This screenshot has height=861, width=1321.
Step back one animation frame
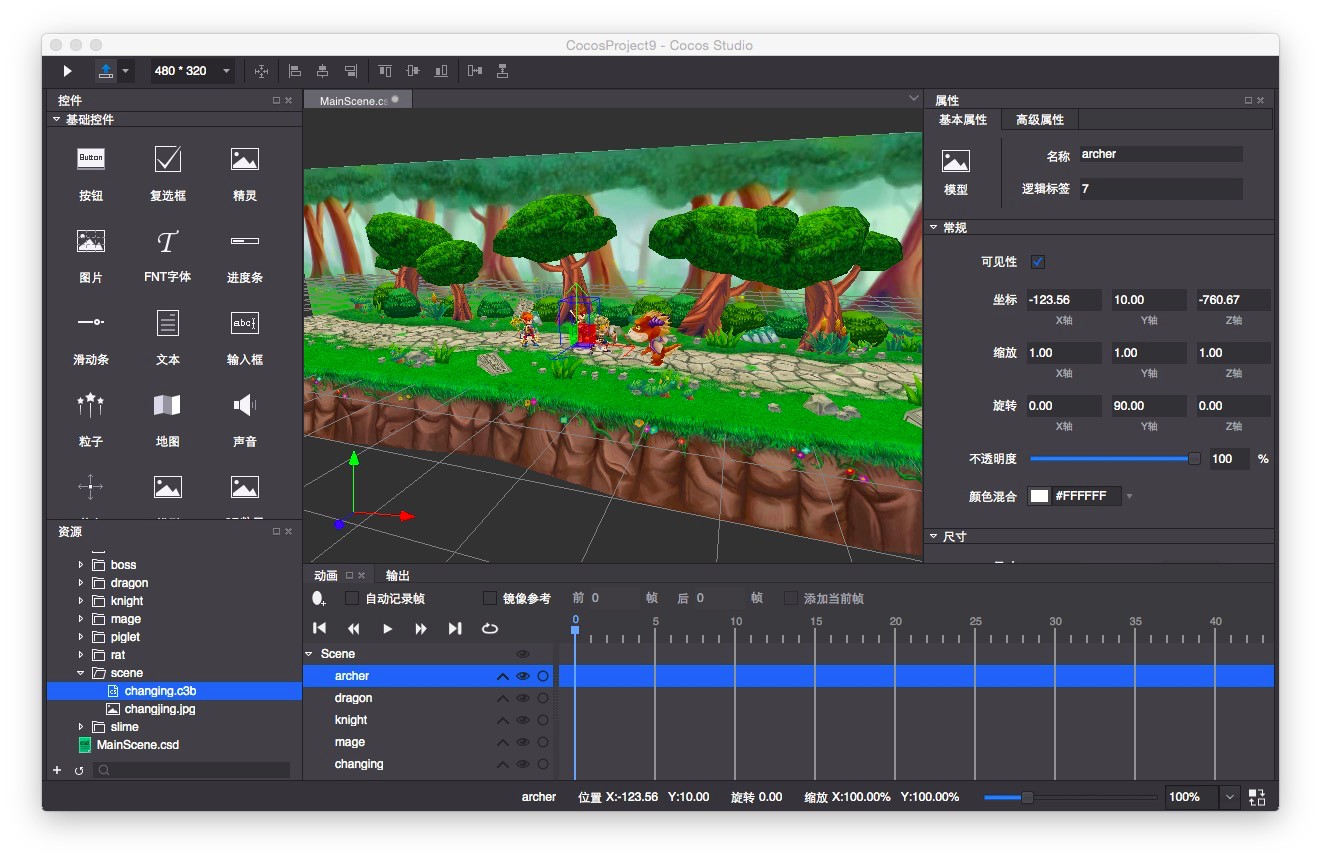coord(354,629)
